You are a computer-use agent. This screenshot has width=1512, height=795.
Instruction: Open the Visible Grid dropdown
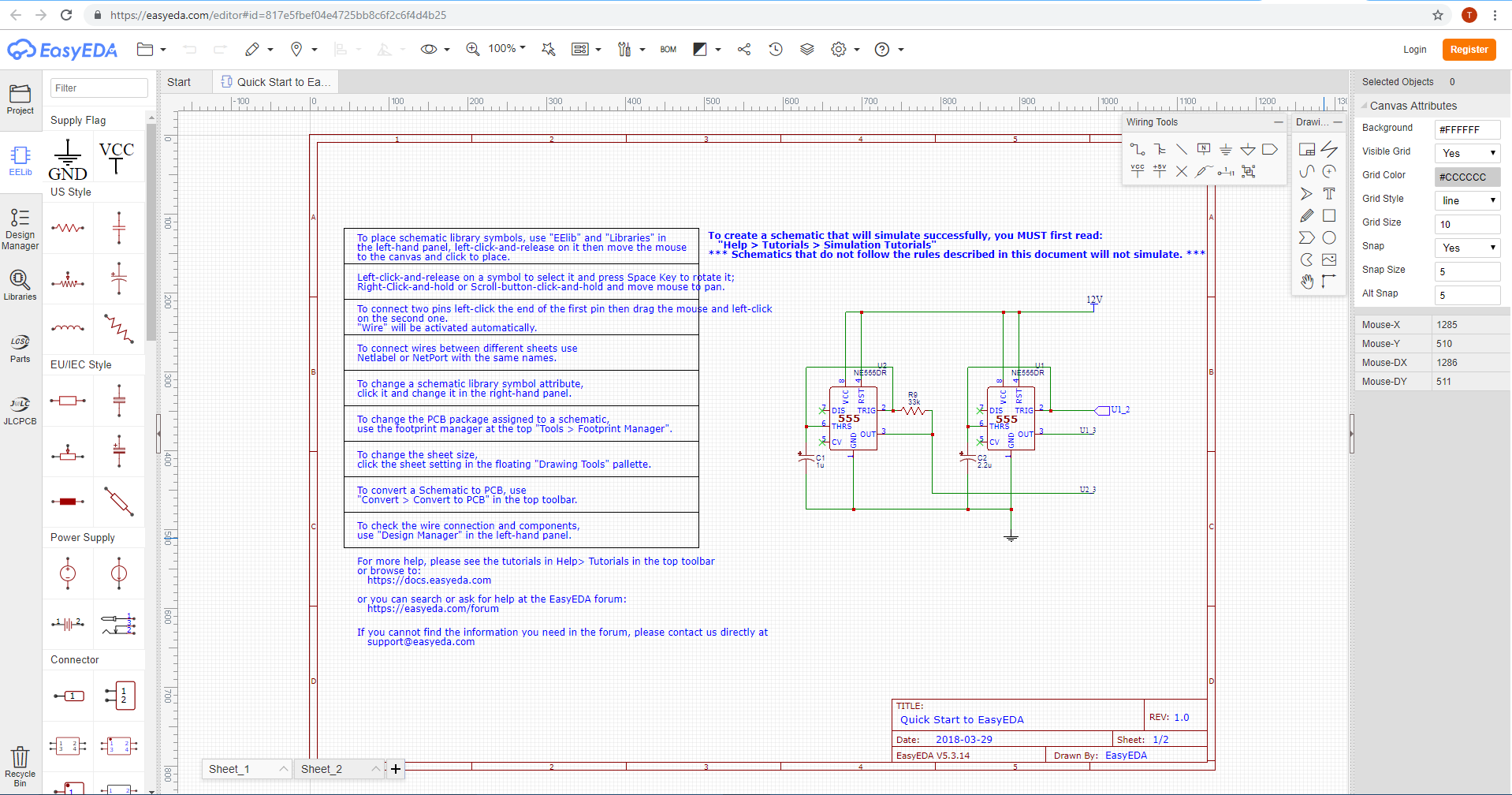tap(1467, 153)
